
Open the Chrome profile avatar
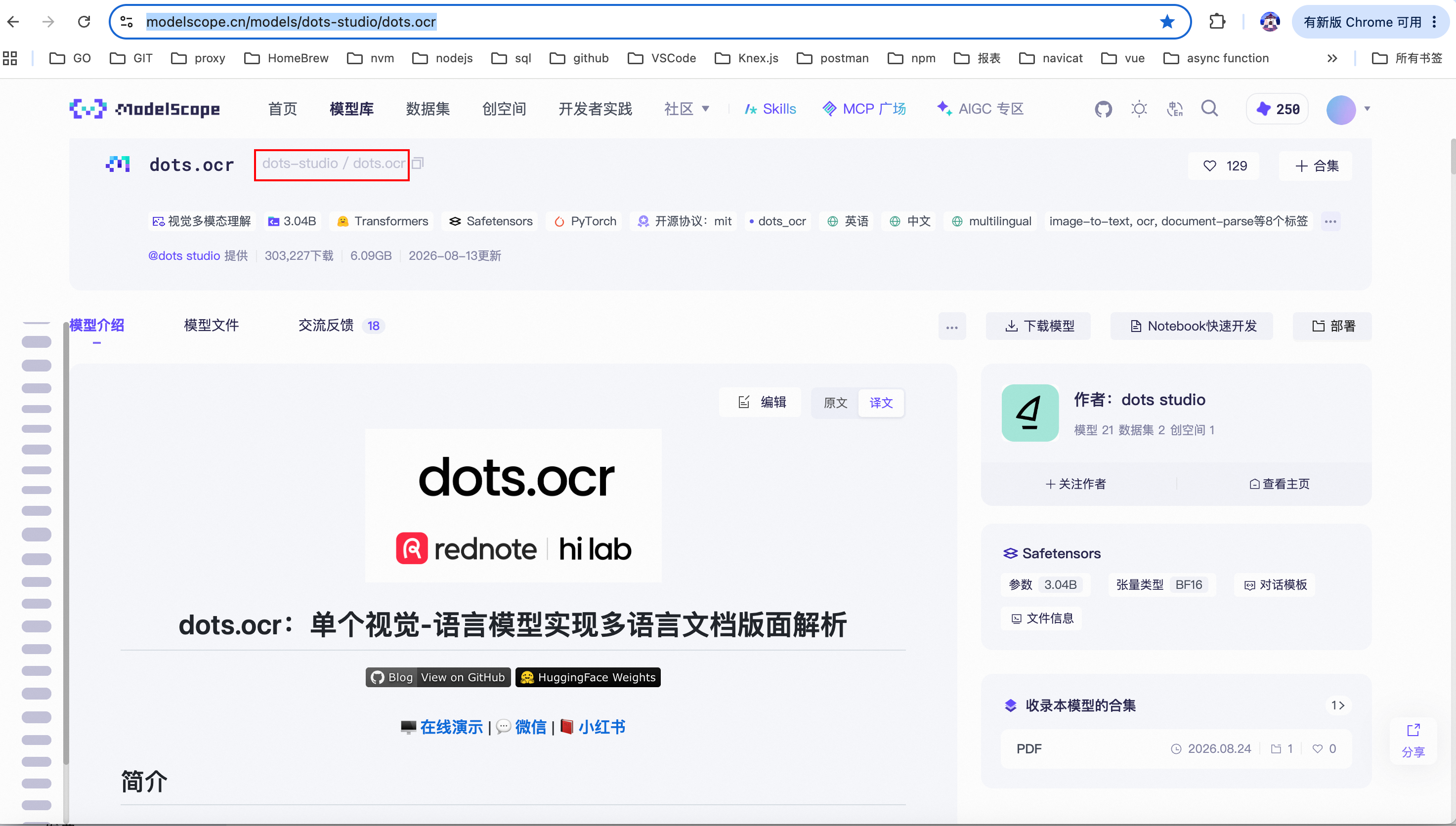1269,22
